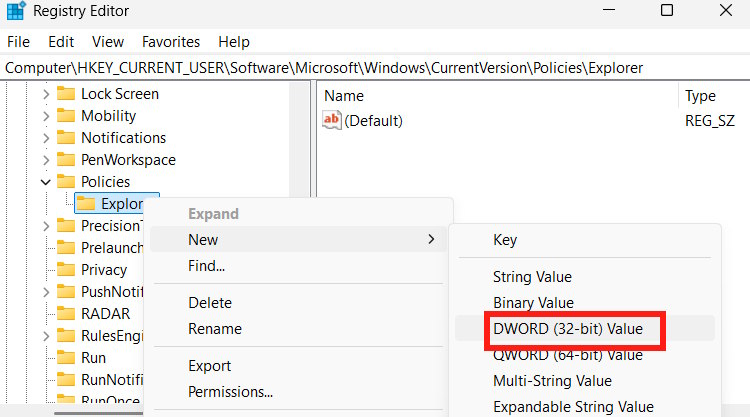Choose DWORD (32-bit) Value from submenu

click(x=567, y=329)
